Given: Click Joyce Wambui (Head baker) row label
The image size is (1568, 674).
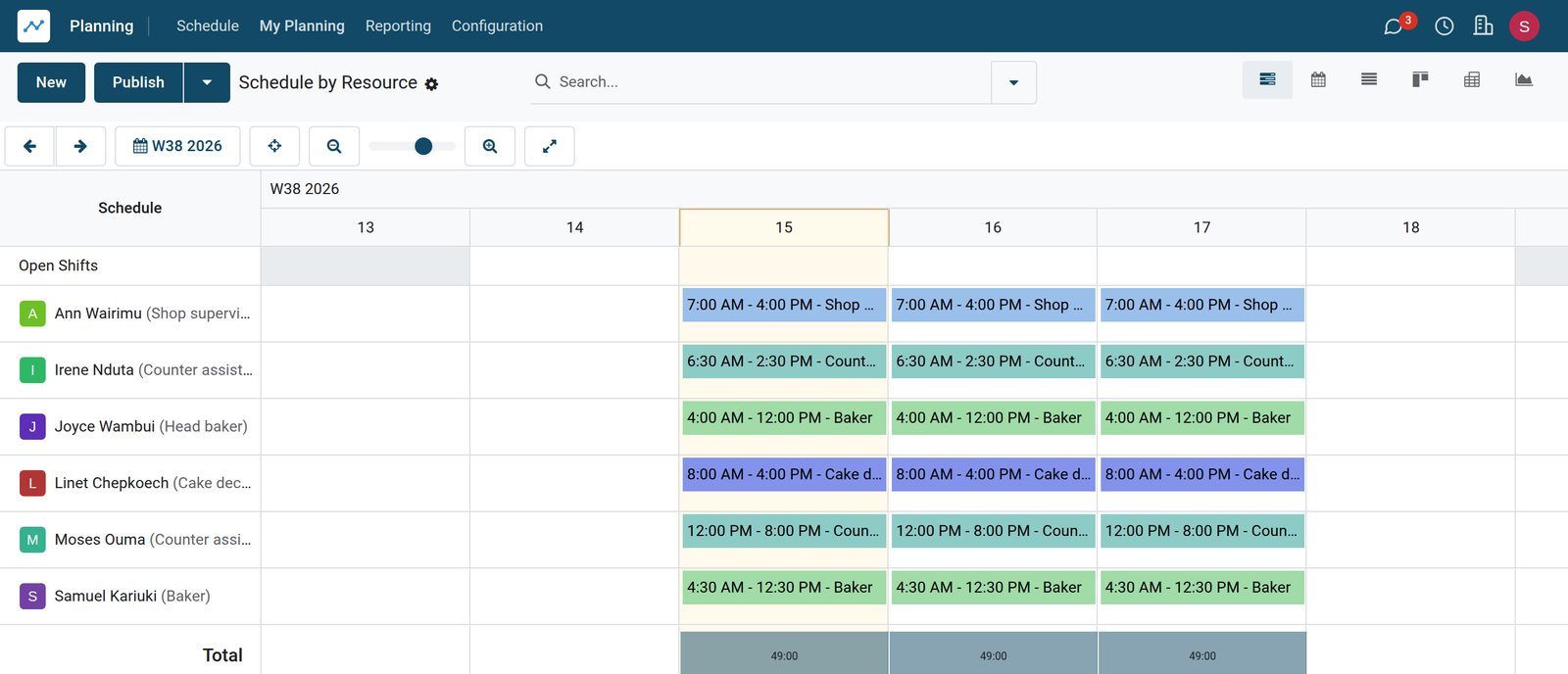Looking at the screenshot, I should tap(151, 426).
